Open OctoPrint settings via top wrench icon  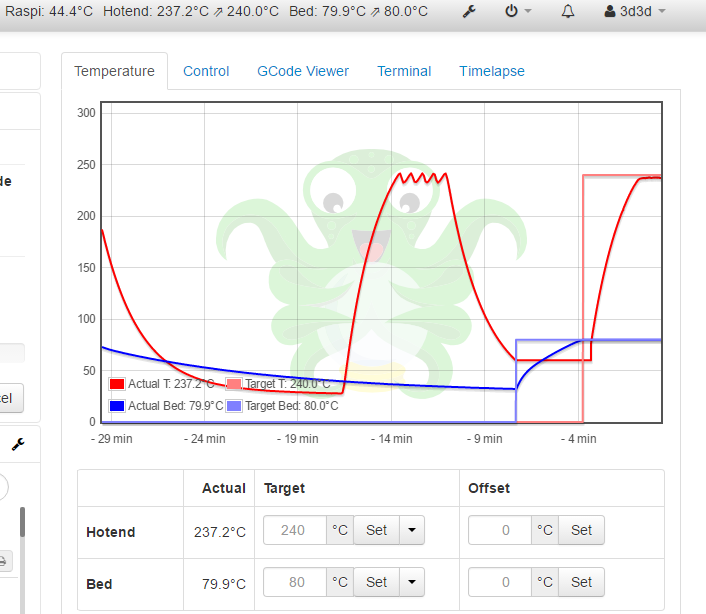(x=470, y=12)
